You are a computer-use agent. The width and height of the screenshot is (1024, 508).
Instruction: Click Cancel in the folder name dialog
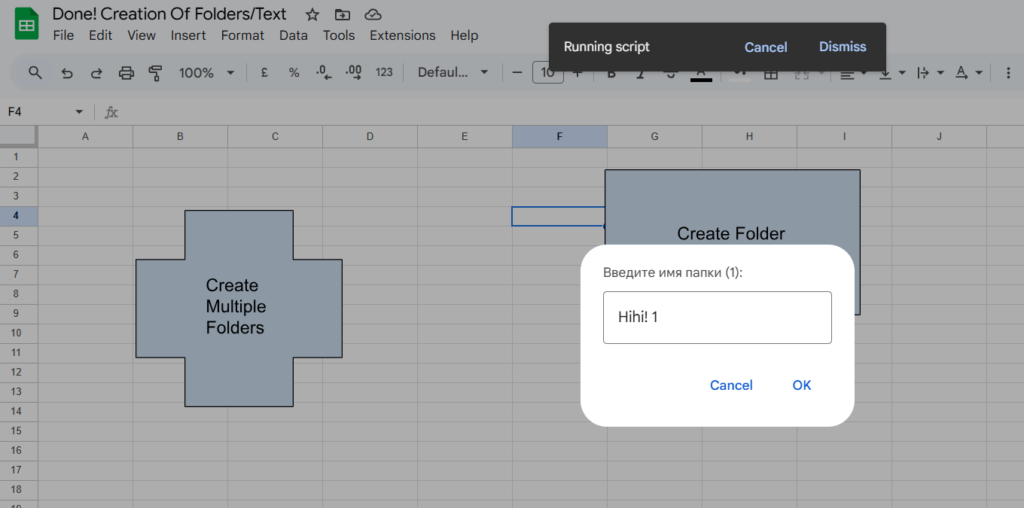point(731,385)
